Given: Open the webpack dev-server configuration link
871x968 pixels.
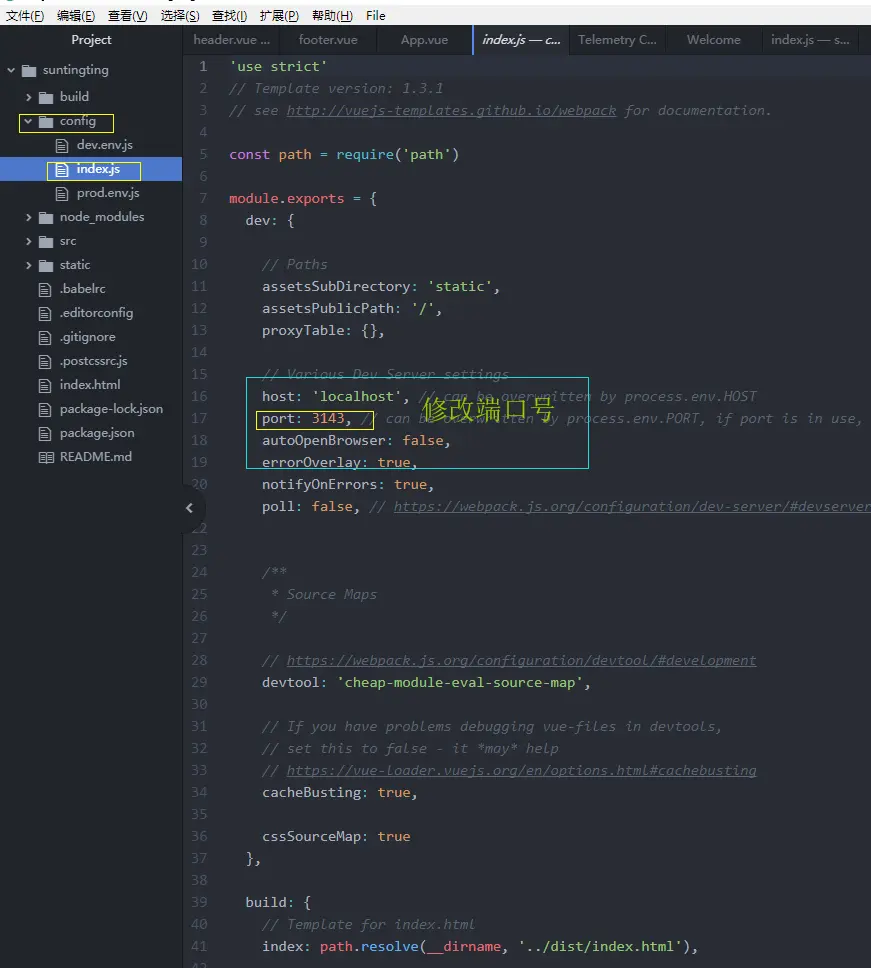Looking at the screenshot, I should tap(632, 507).
